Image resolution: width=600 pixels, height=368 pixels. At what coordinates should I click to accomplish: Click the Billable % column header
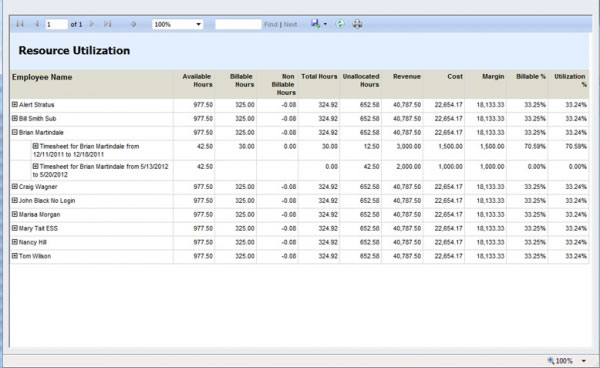pyautogui.click(x=531, y=77)
